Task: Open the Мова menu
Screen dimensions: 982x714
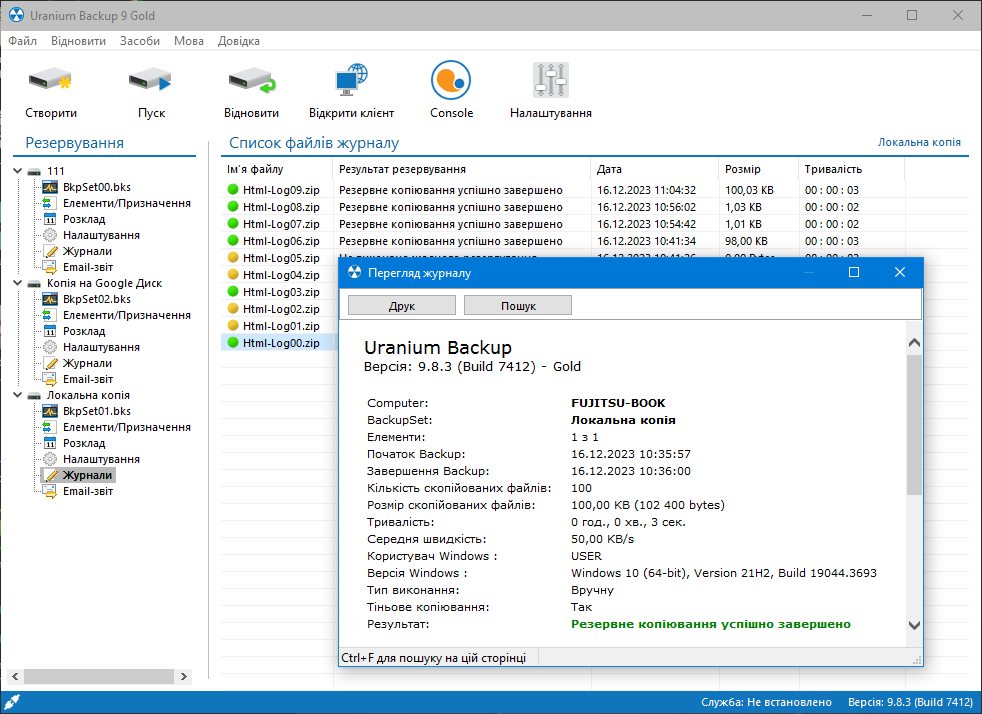Action: (x=189, y=41)
